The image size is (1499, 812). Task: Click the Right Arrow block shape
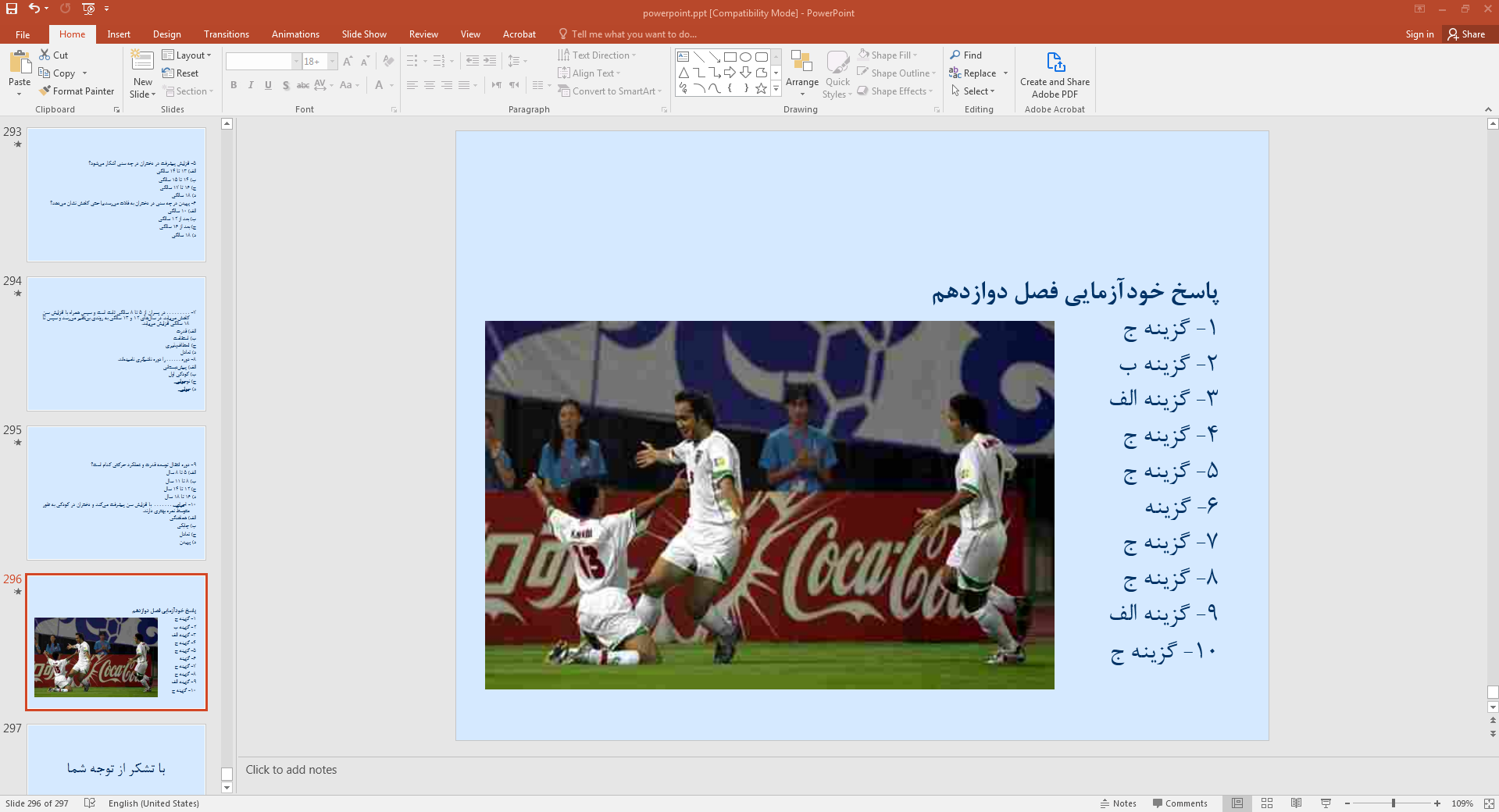click(730, 73)
